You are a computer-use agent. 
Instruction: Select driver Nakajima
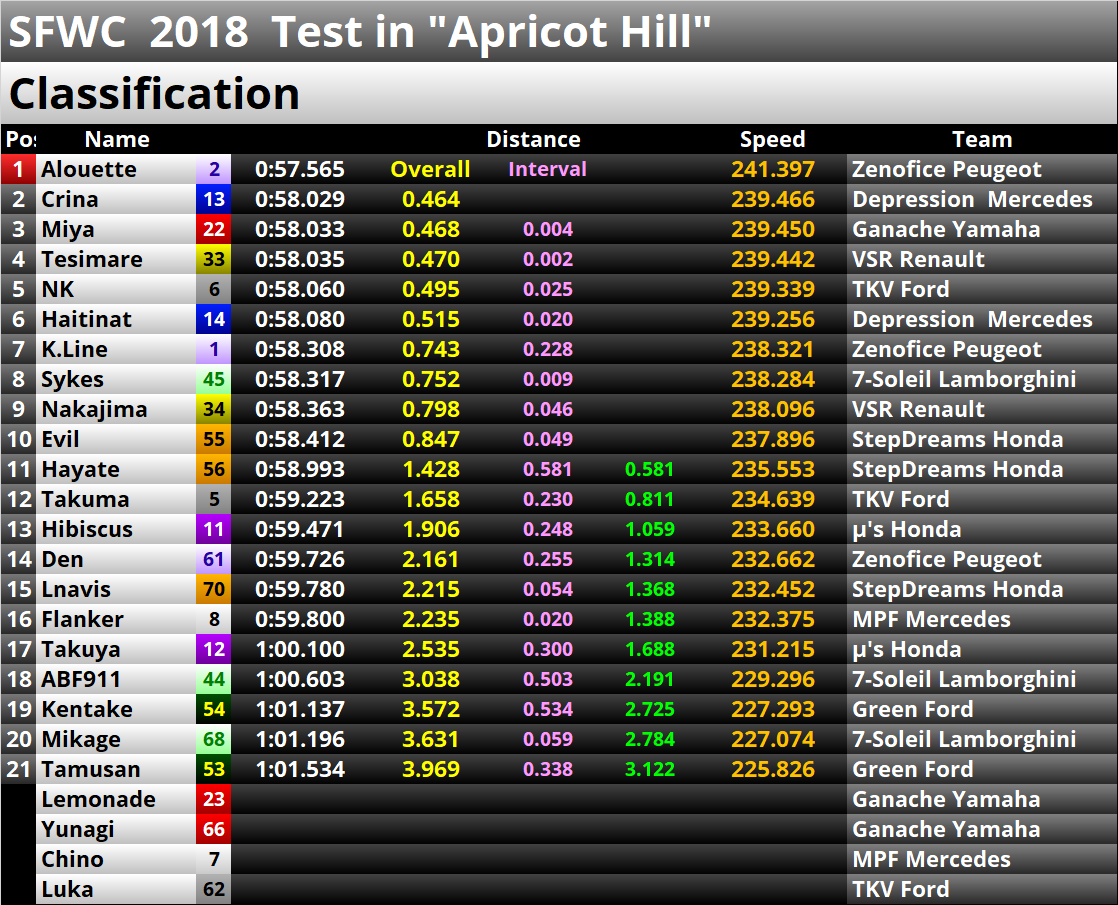pyautogui.click(x=94, y=409)
